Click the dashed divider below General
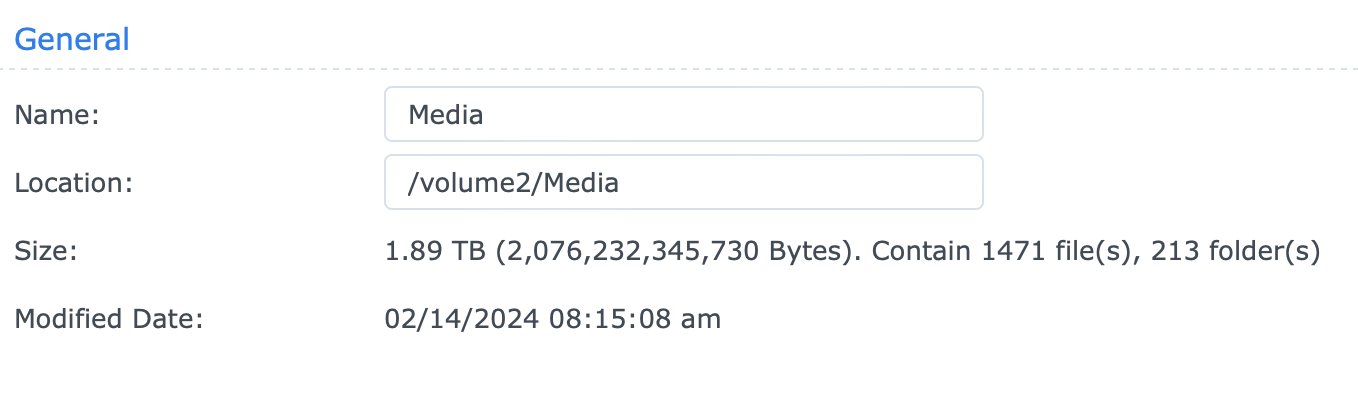The image size is (1358, 410). (679, 69)
